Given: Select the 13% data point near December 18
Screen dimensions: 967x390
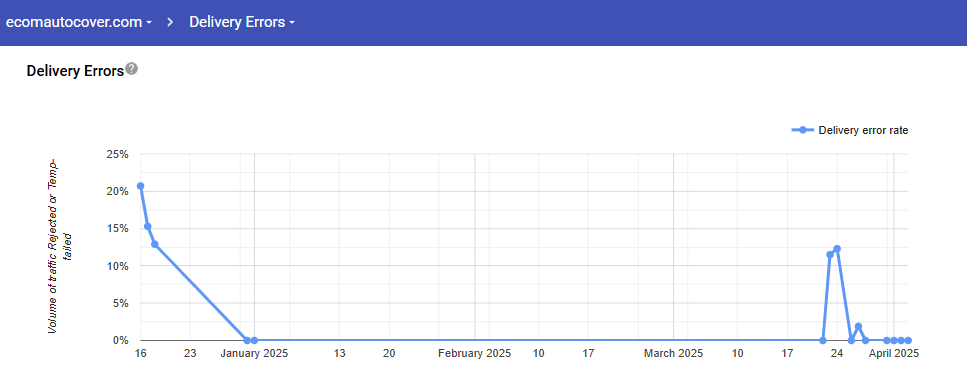Looking at the screenshot, I should (x=155, y=244).
